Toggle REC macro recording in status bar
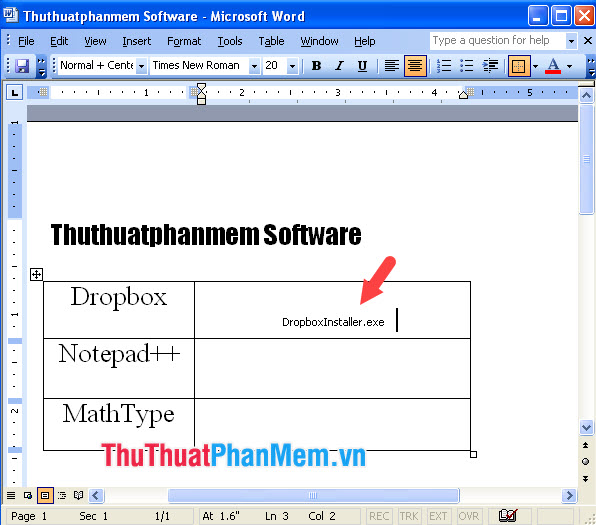This screenshot has width=596, height=525. pyautogui.click(x=379, y=516)
